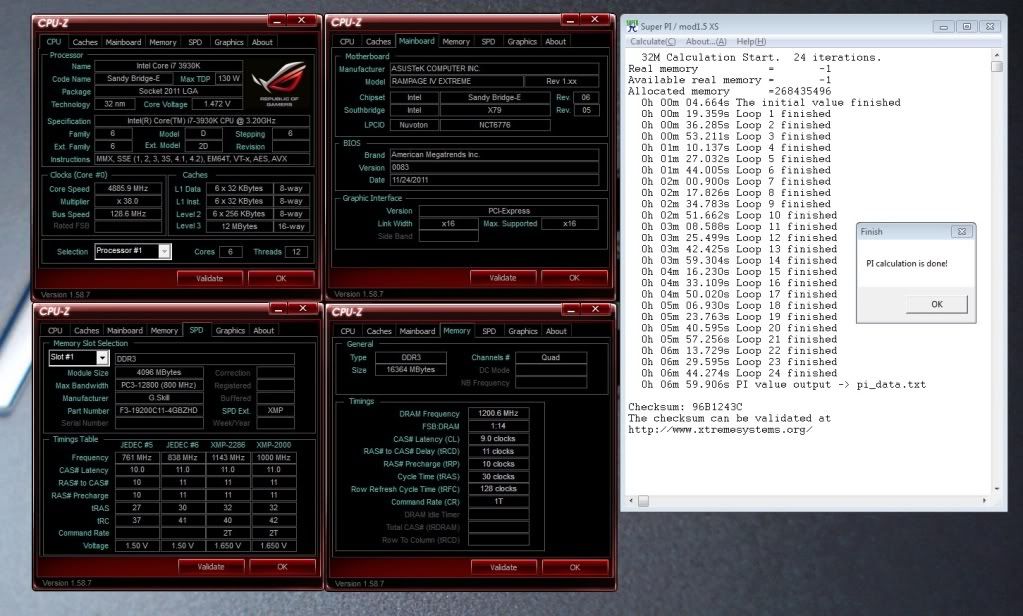Click the 'F3-19200C11-4GBZHD' part number field
Viewport: 1023px width, 616px height.
(159, 411)
